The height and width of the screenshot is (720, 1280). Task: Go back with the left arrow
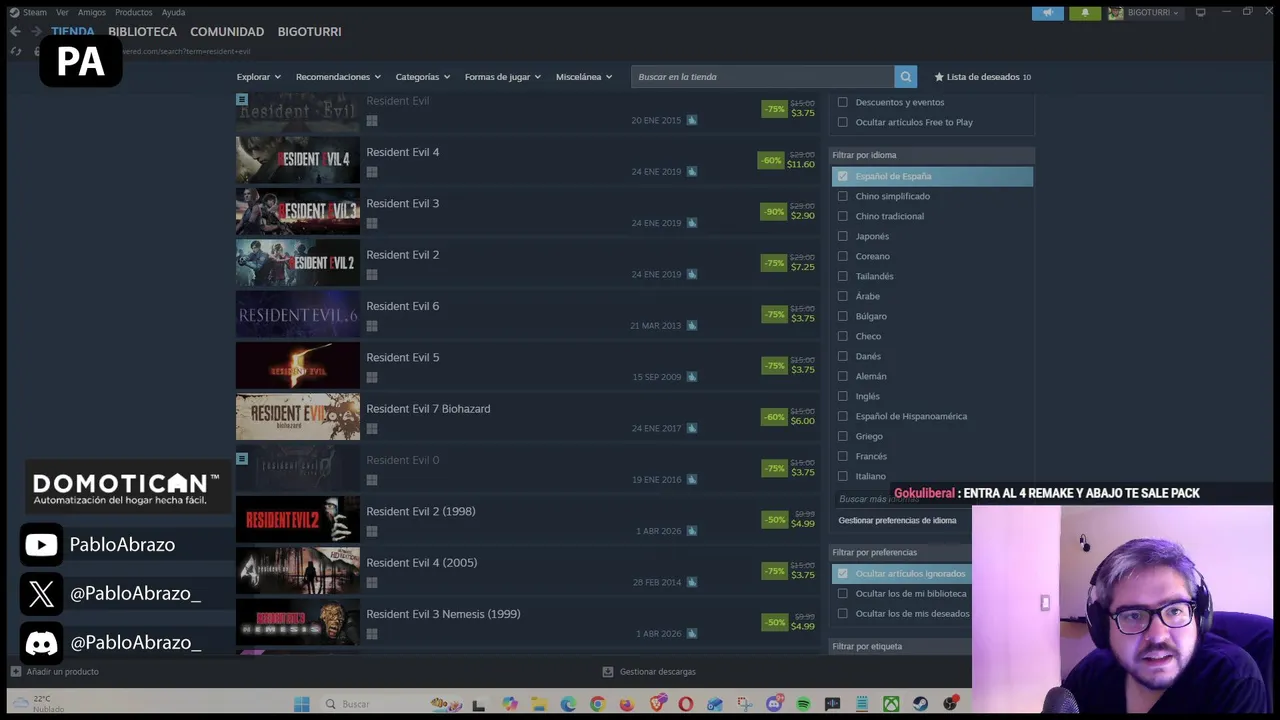[15, 32]
